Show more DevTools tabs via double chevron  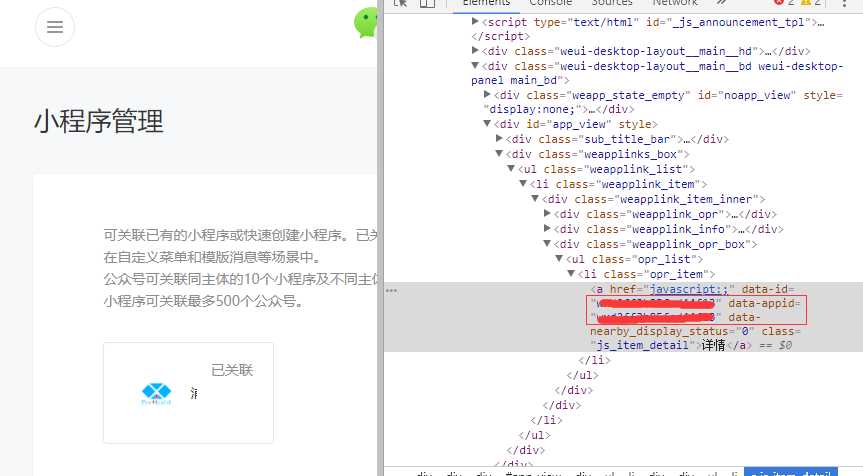click(721, 3)
